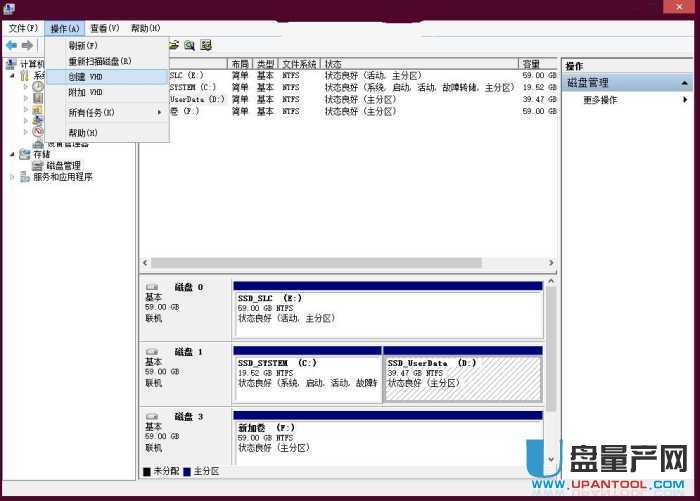
Task: Click the magnifier toolbar icon
Action: pos(189,45)
